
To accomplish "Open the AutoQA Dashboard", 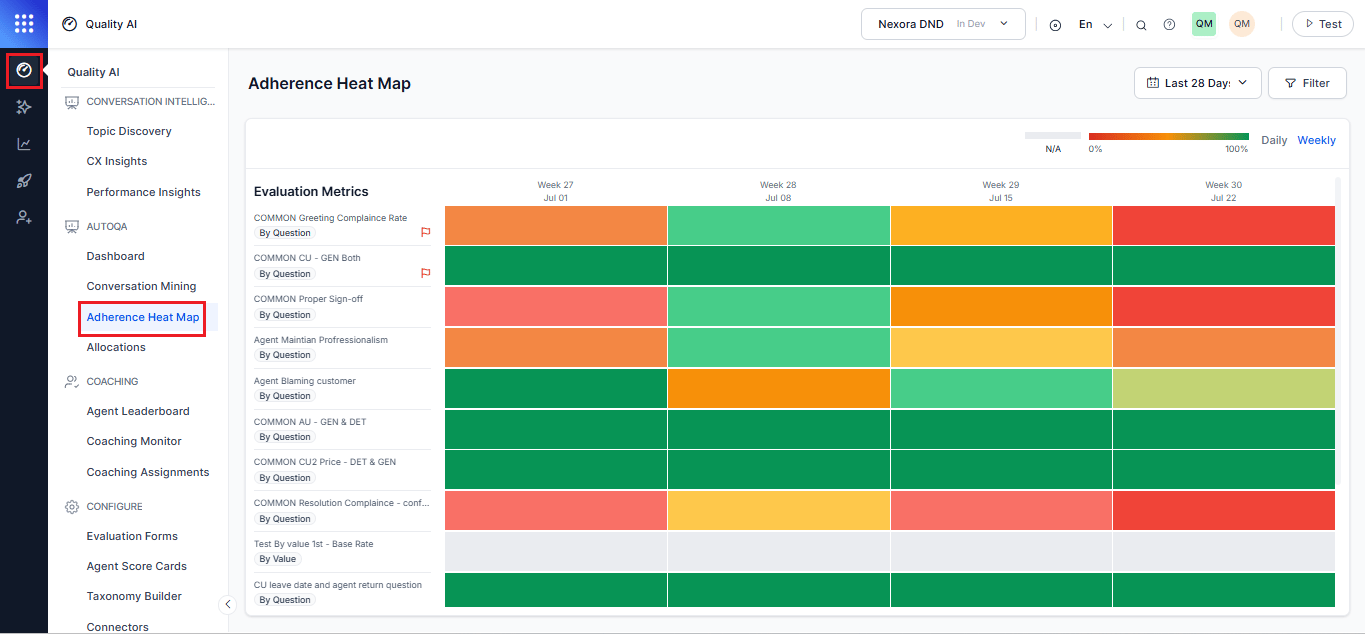I will [115, 256].
